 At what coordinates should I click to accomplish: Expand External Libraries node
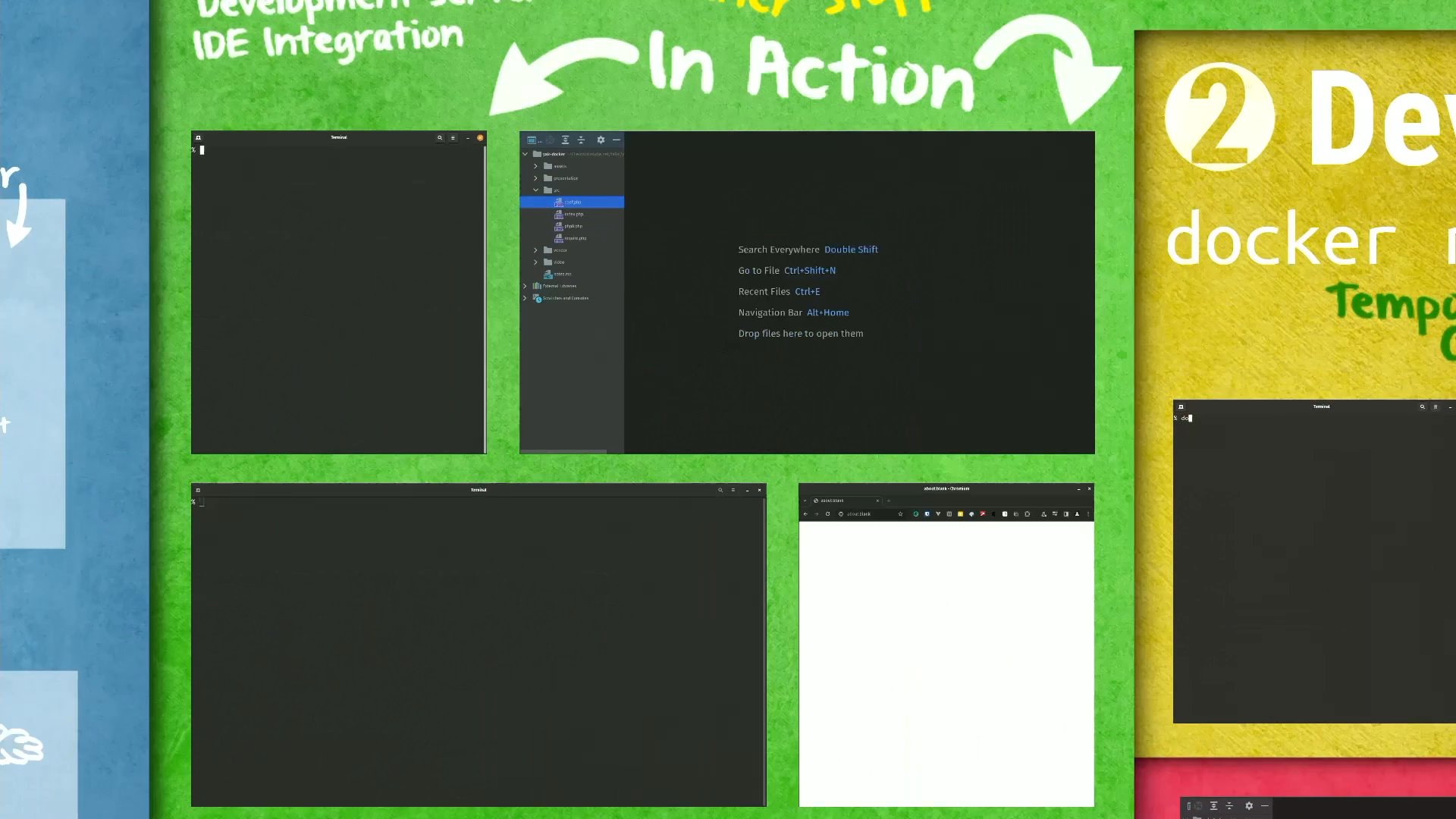[x=525, y=286]
